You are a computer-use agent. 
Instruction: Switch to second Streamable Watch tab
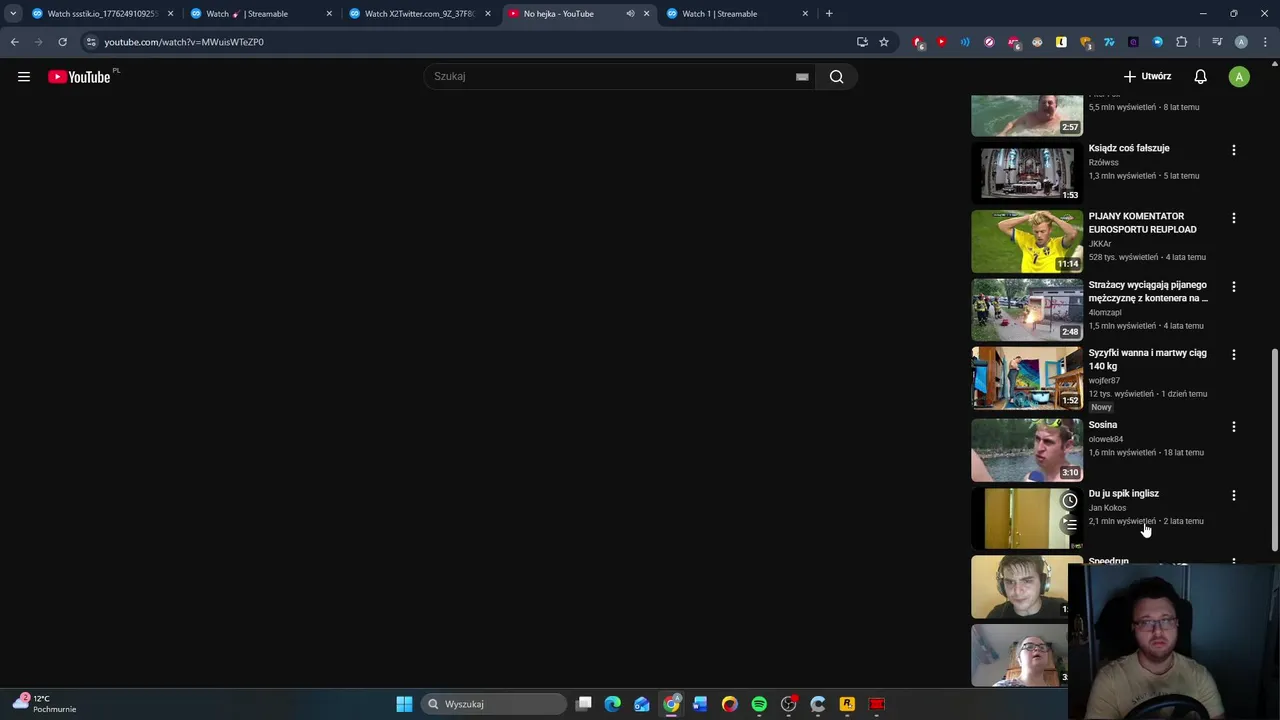pos(260,14)
